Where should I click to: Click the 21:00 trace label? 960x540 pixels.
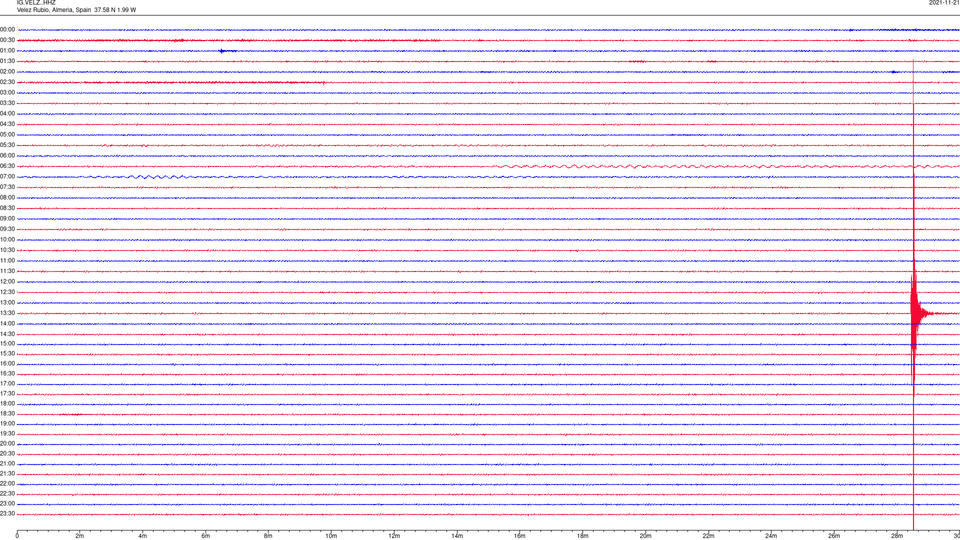click(7, 464)
